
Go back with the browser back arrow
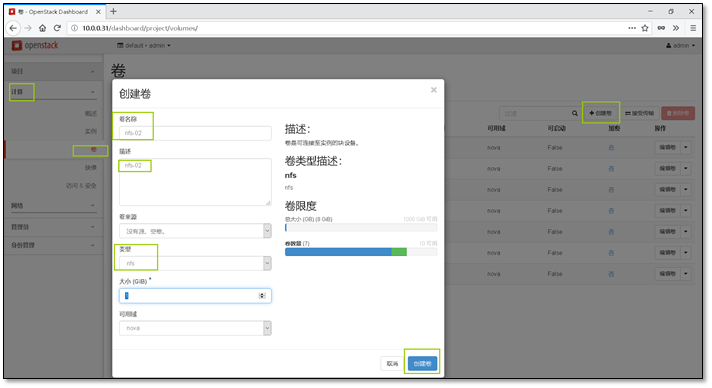click(13, 28)
